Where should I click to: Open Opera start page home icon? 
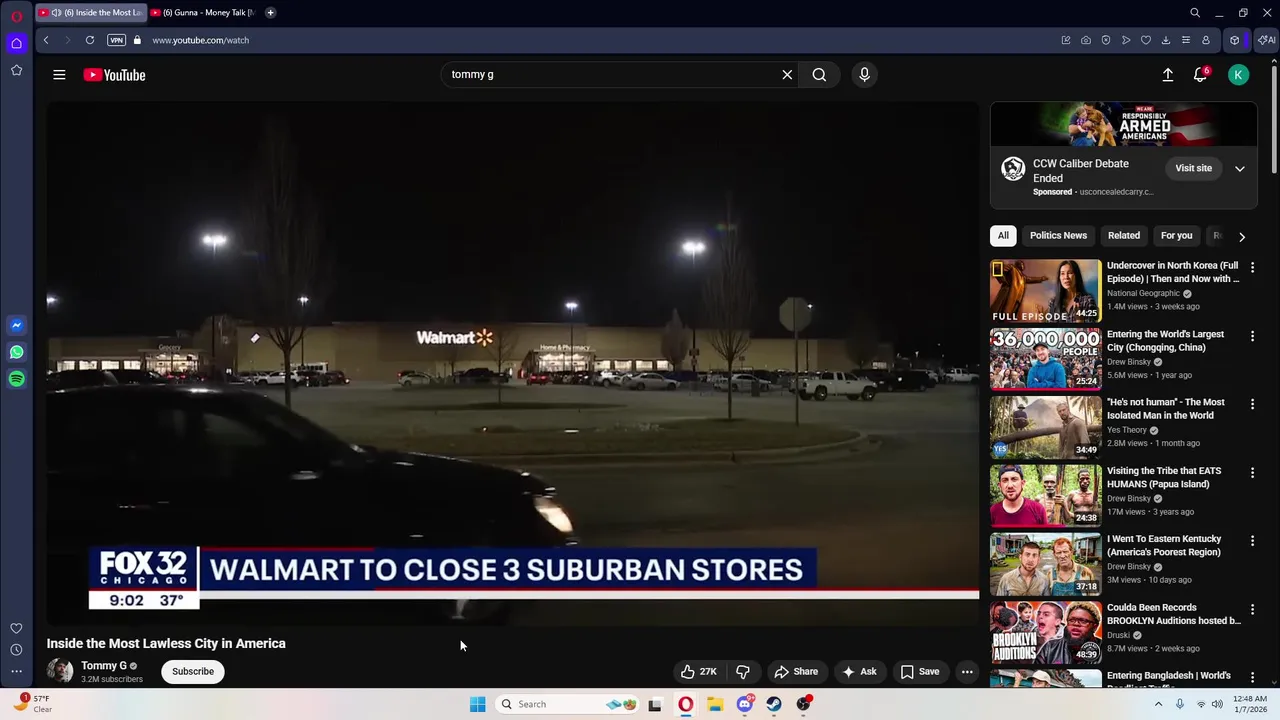pyautogui.click(x=16, y=43)
